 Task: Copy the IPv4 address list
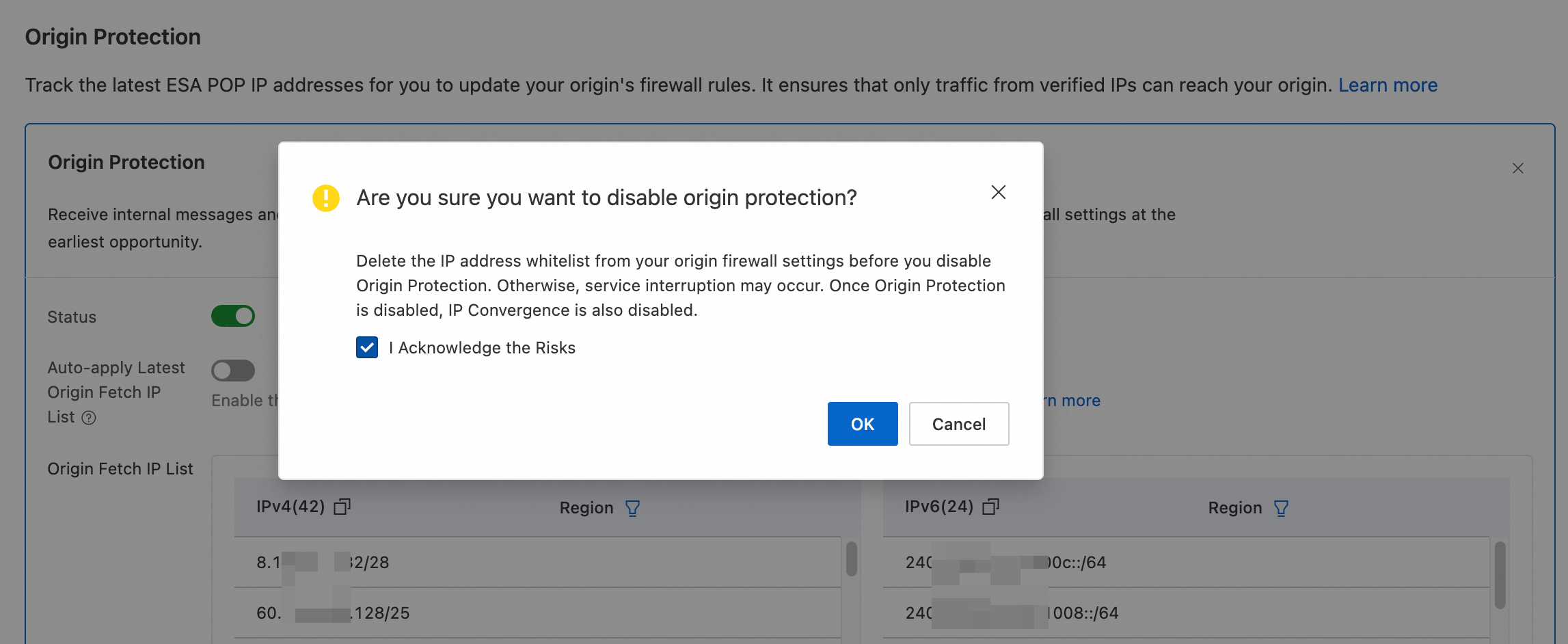point(342,507)
